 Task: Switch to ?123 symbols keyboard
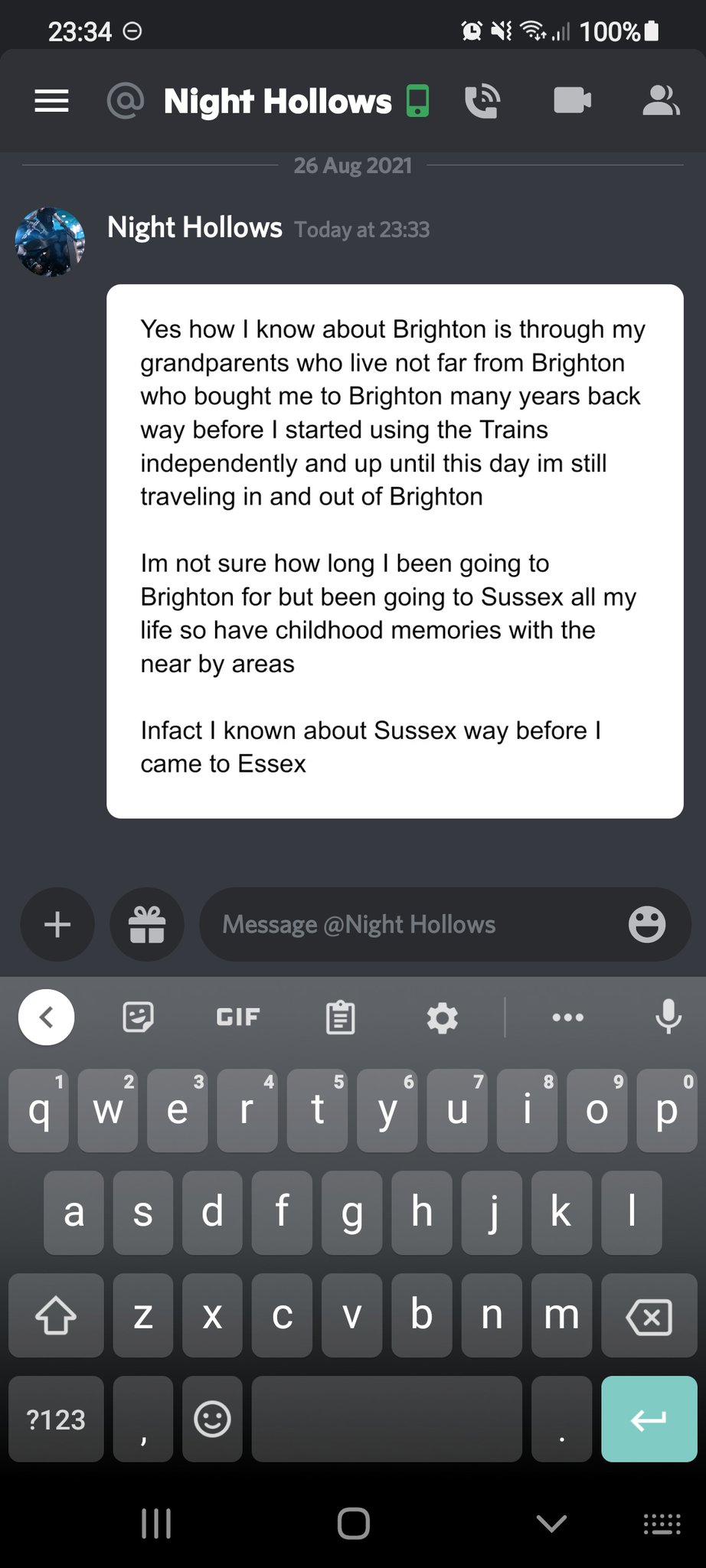pos(56,1419)
